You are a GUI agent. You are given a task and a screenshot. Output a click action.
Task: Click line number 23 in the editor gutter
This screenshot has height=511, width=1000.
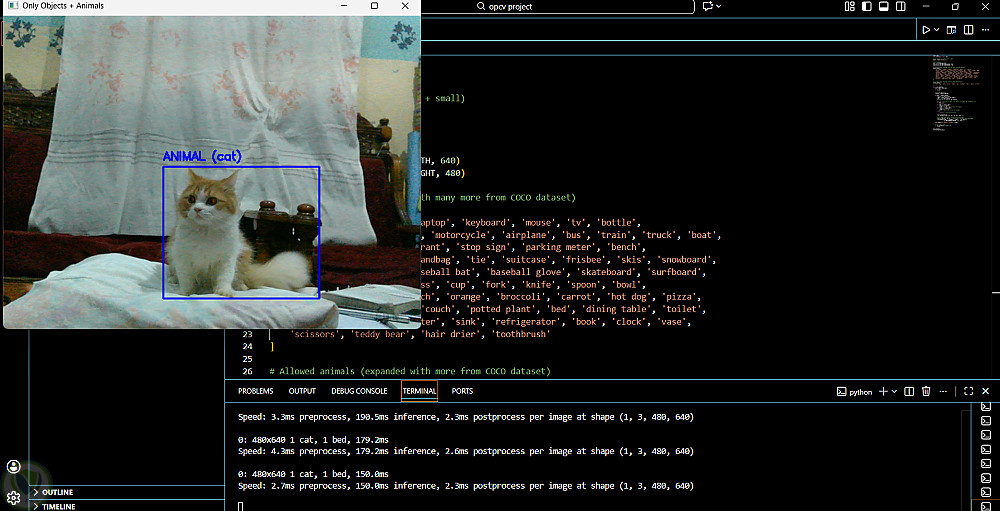[247, 334]
